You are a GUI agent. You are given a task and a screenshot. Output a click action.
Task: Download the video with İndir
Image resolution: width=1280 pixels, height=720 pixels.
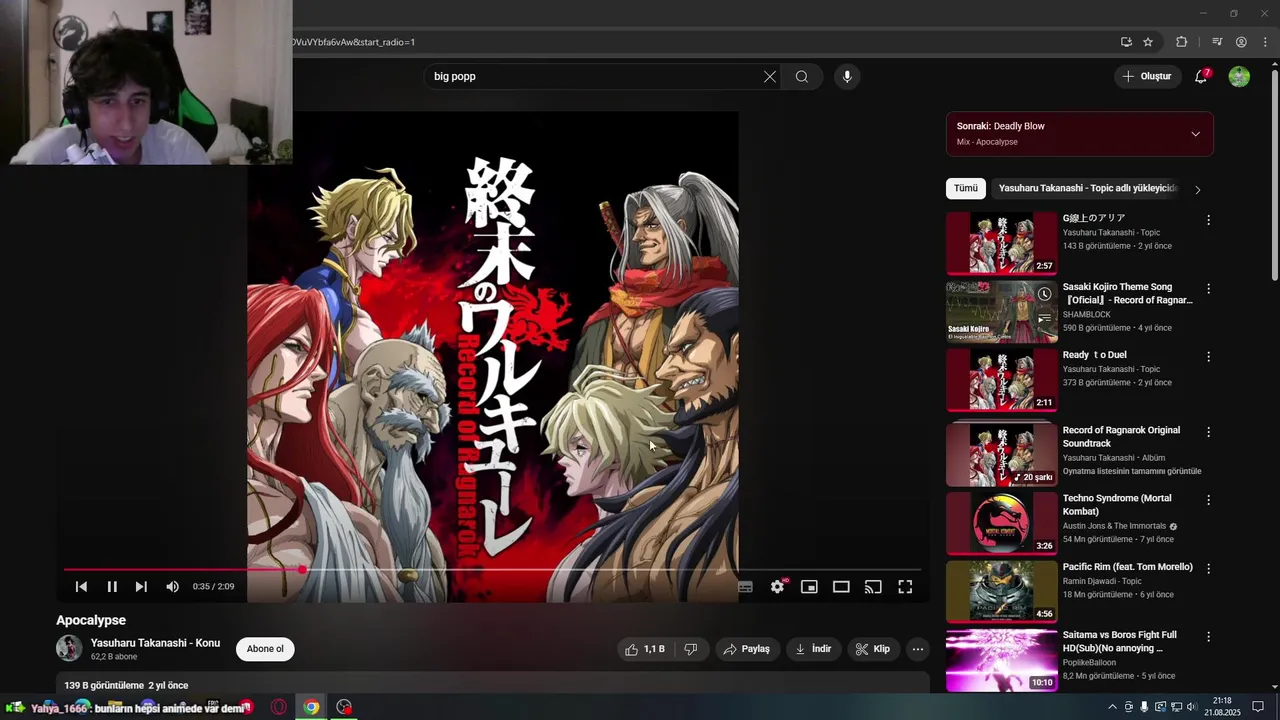(813, 649)
